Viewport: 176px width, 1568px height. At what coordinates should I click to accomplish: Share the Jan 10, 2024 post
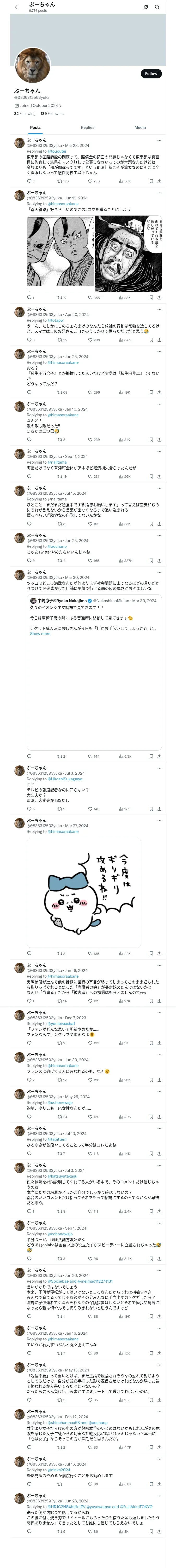click(159, 440)
